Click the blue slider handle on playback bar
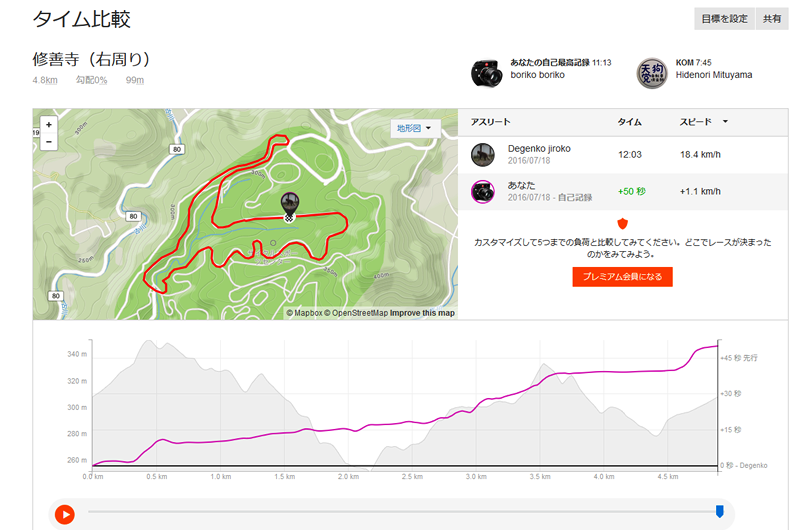 [x=719, y=511]
